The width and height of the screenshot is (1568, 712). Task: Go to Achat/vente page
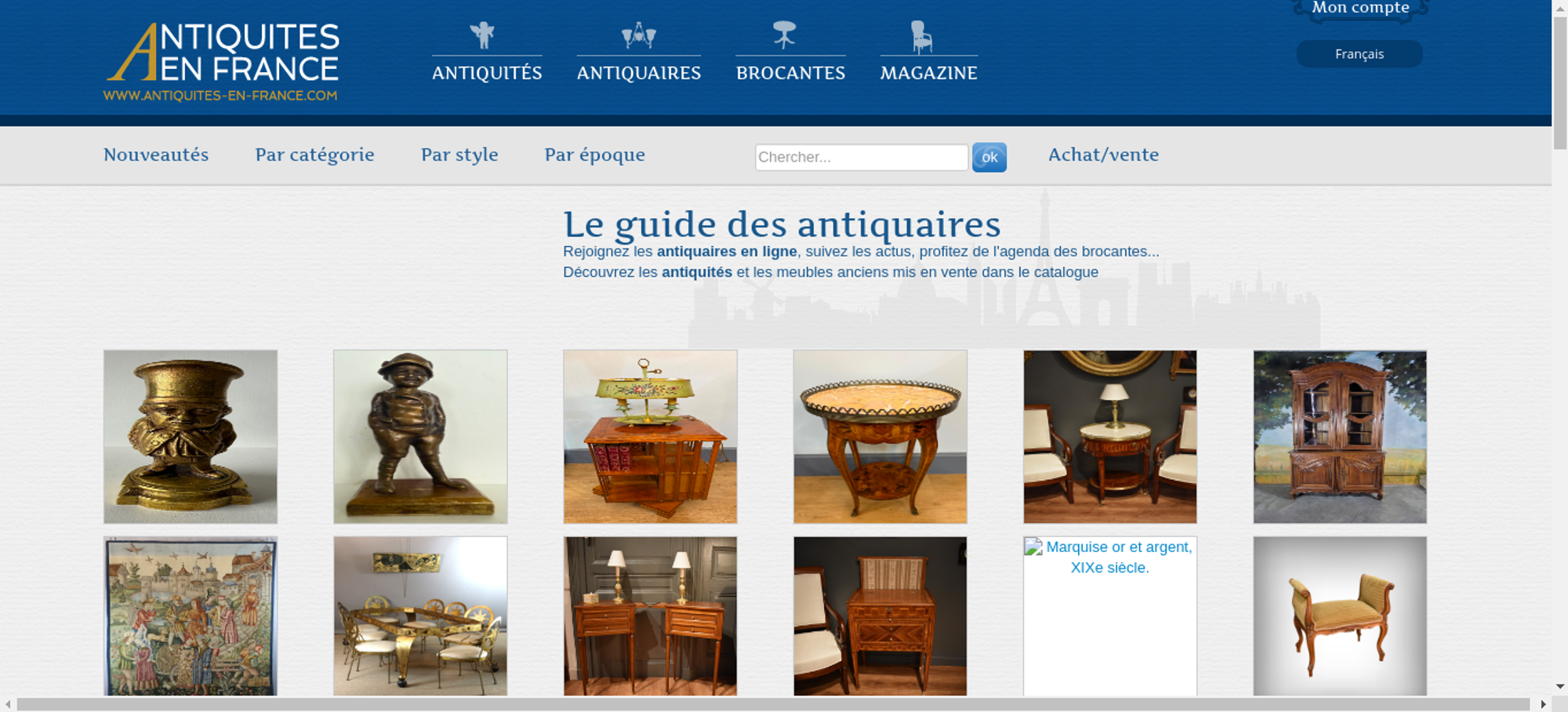click(1103, 154)
